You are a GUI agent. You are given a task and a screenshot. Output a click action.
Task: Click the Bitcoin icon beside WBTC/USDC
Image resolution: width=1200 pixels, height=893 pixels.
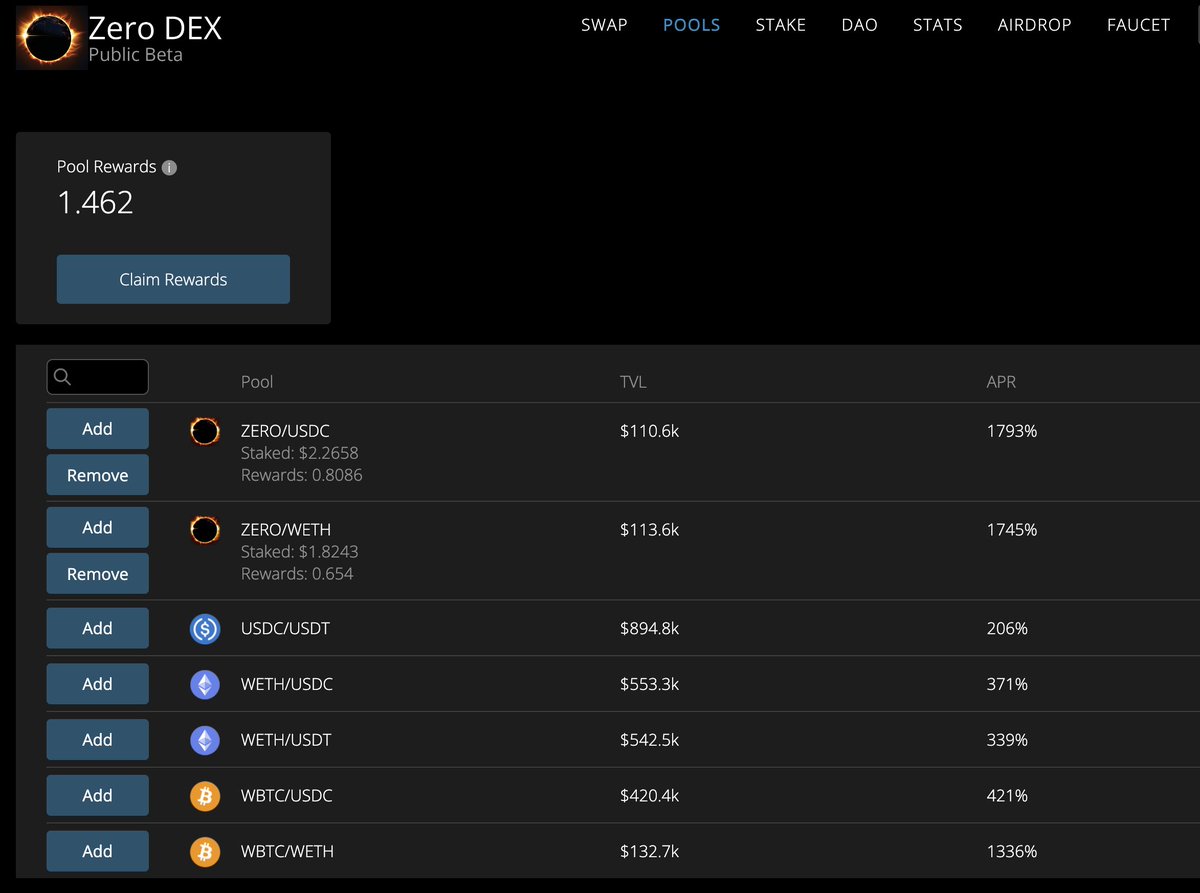pyautogui.click(x=205, y=795)
